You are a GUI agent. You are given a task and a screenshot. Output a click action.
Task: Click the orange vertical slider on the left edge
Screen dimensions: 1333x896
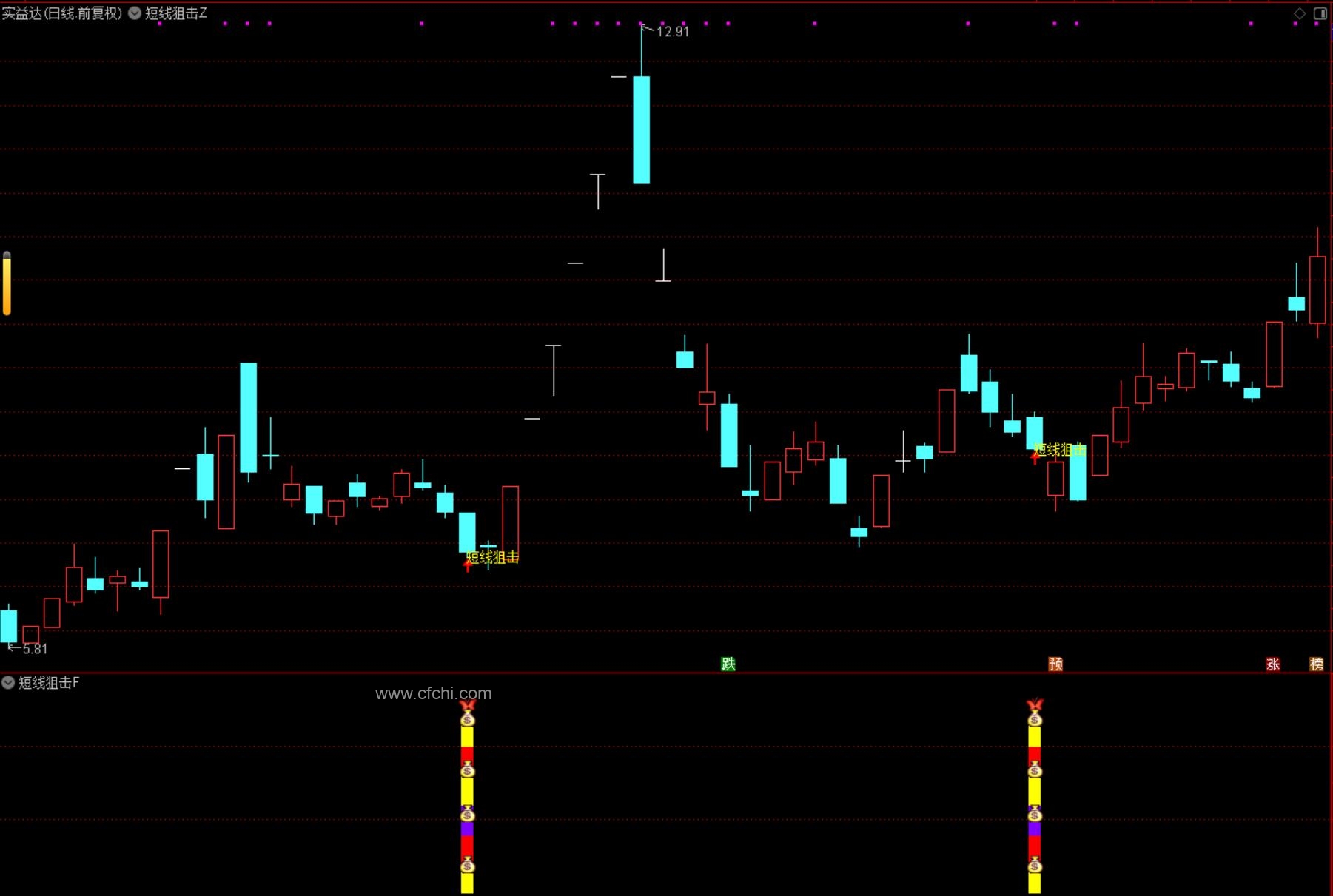7,283
